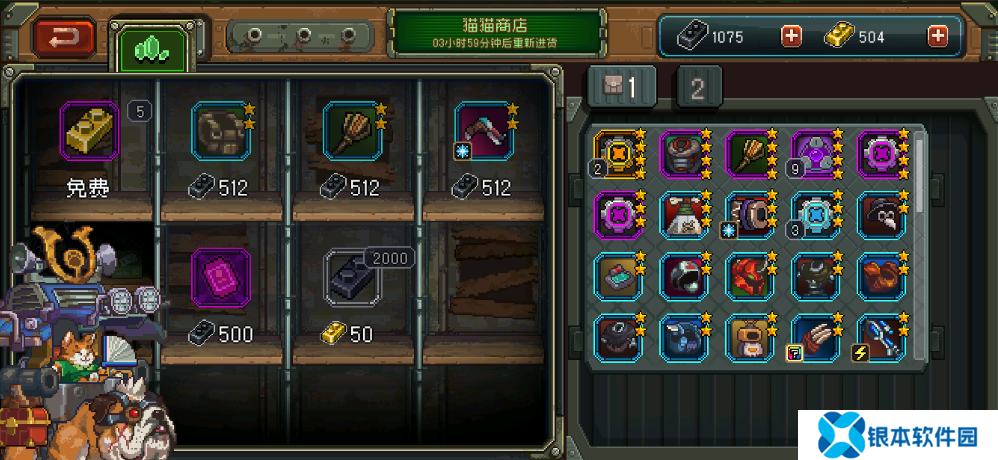Screen dimensions: 998x460
Task: Select the broom item in the shop
Action: (352, 132)
